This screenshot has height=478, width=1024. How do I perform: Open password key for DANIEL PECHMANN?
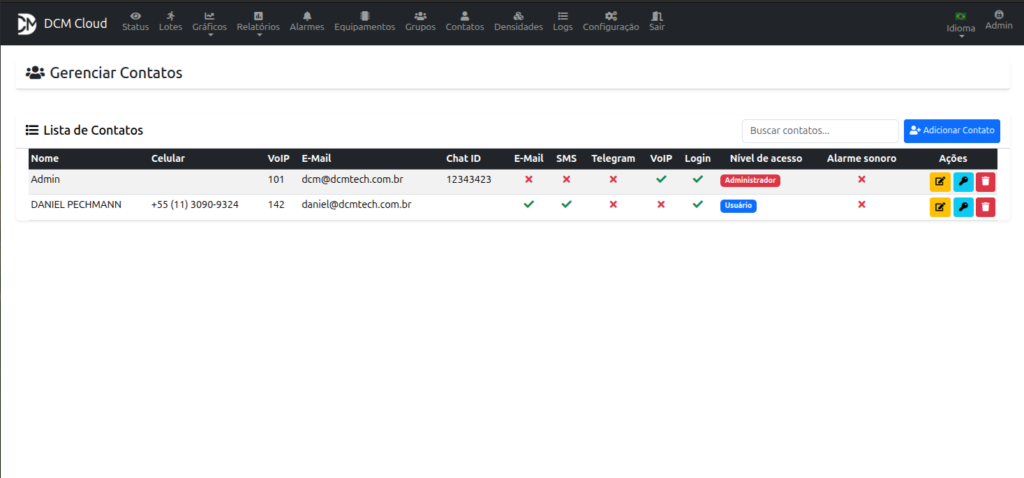pos(963,207)
